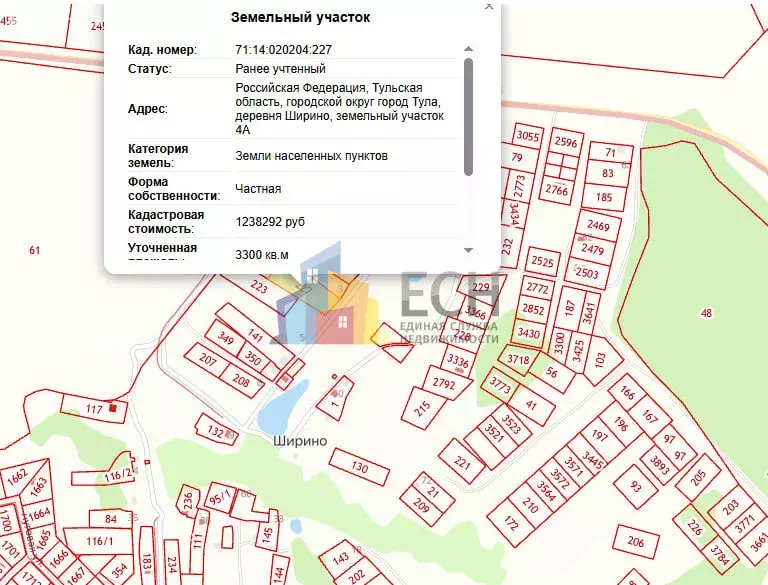
Task: Click the scrollbar up arrow in popup
Action: tap(468, 49)
